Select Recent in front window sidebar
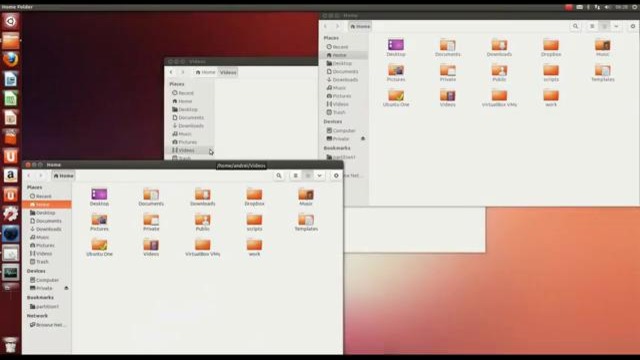 pyautogui.click(x=47, y=196)
